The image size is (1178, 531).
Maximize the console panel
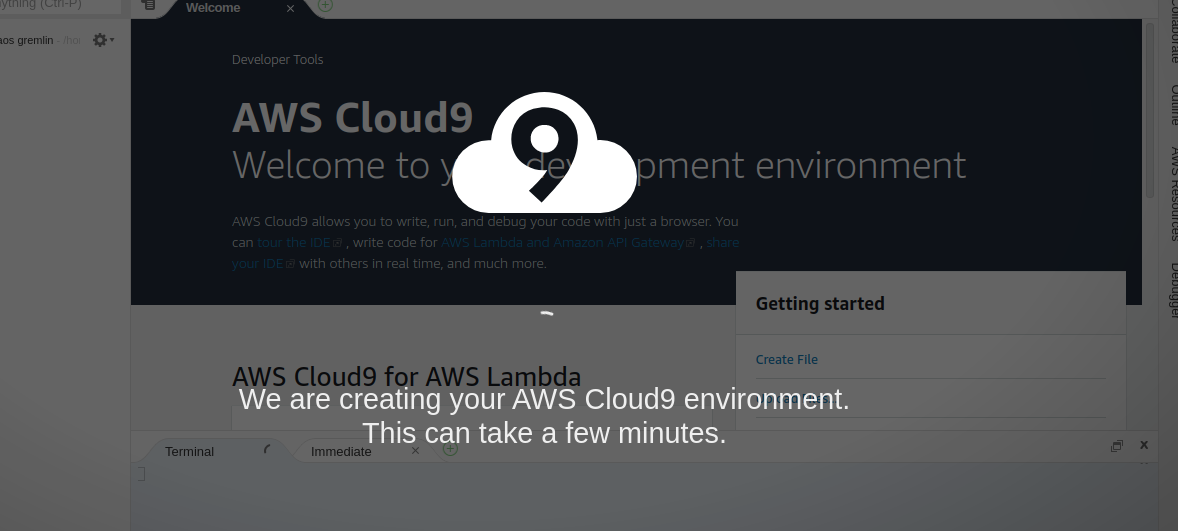(x=1117, y=446)
